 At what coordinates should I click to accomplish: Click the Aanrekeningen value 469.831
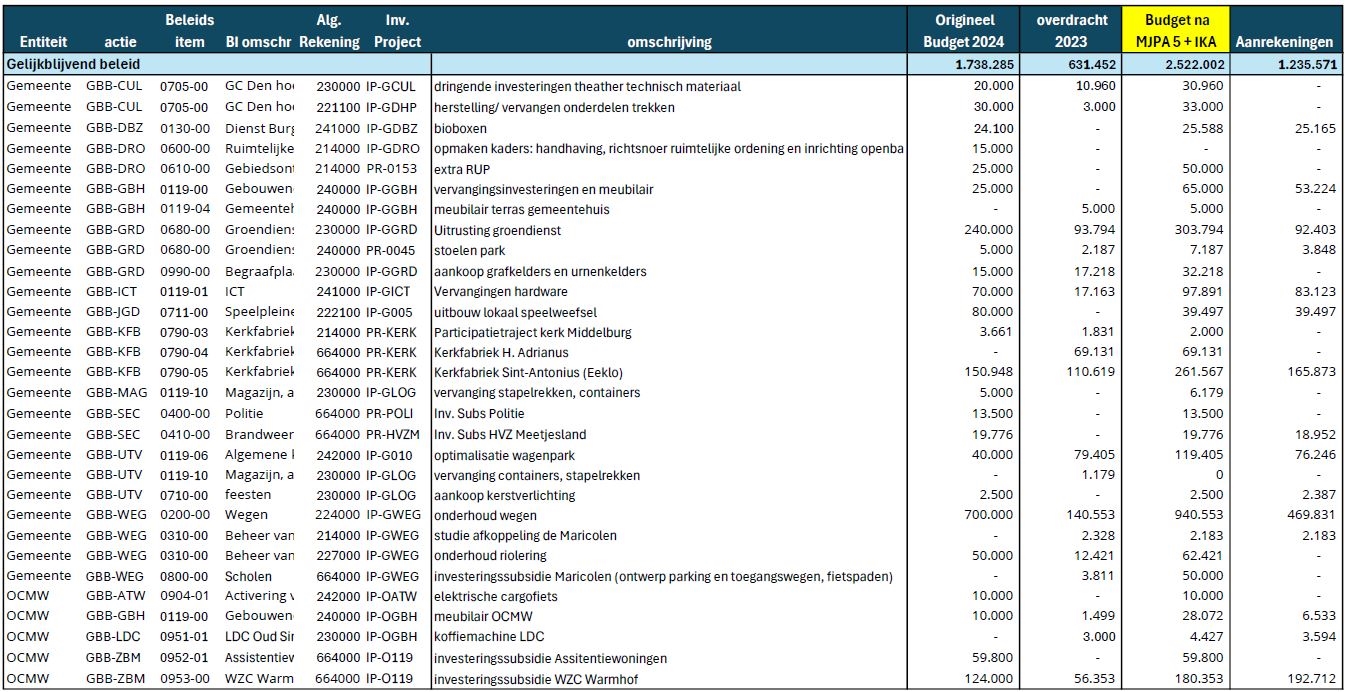click(1310, 515)
